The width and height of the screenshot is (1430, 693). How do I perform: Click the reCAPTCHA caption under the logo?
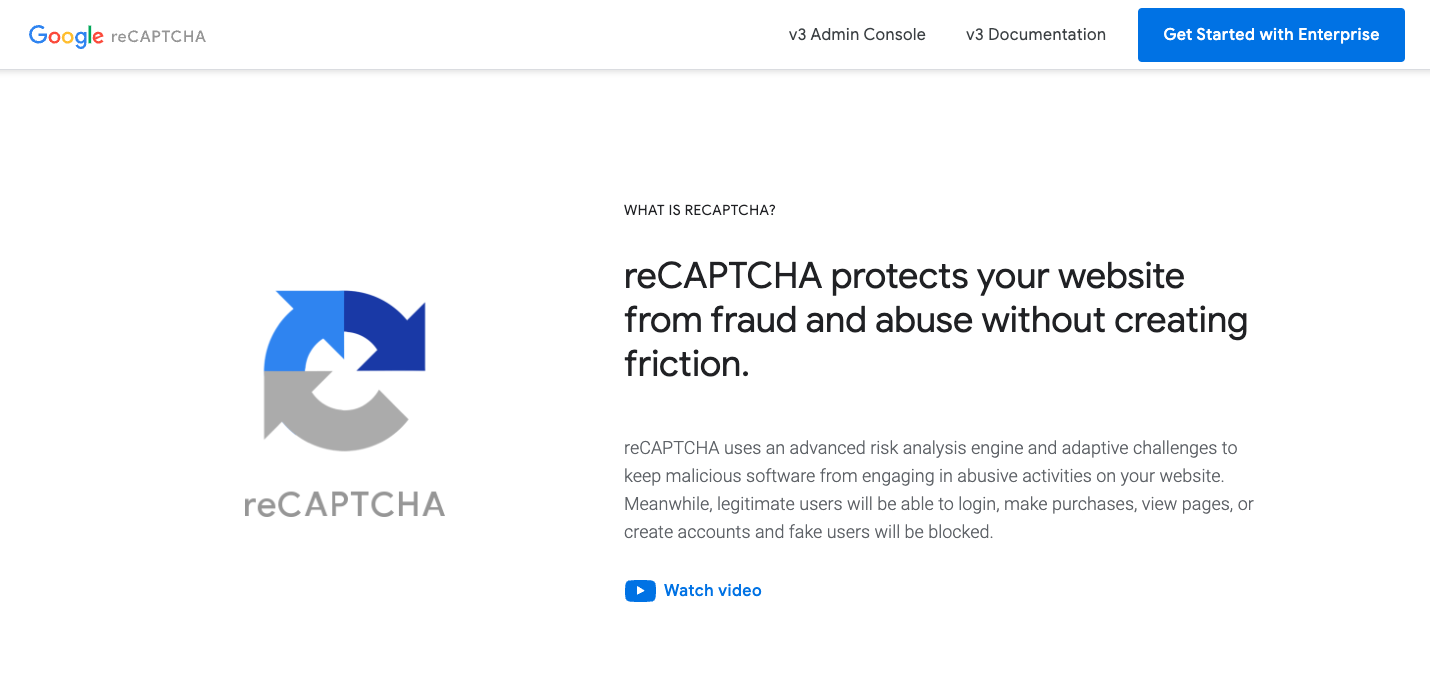tap(344, 505)
